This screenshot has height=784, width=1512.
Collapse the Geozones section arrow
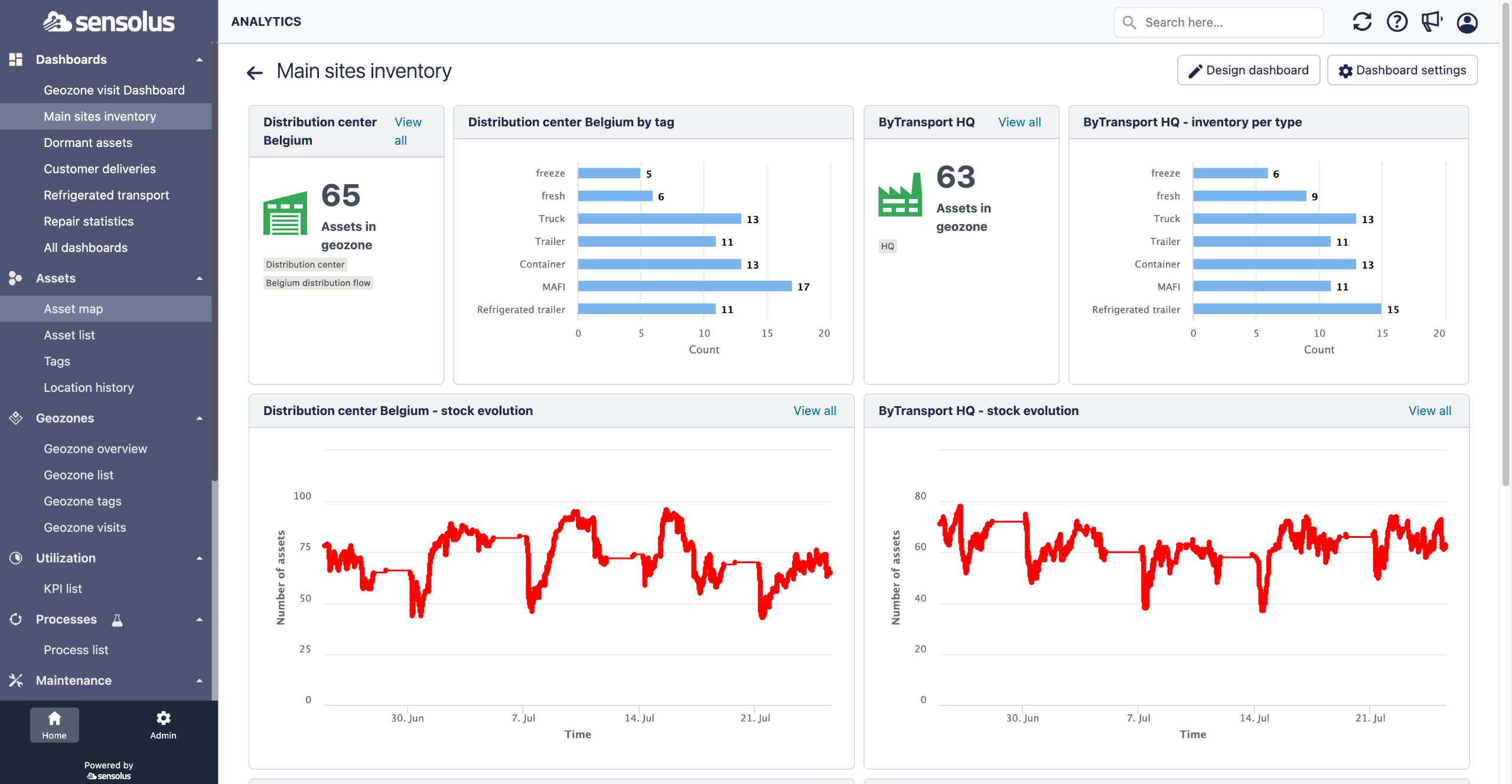200,418
